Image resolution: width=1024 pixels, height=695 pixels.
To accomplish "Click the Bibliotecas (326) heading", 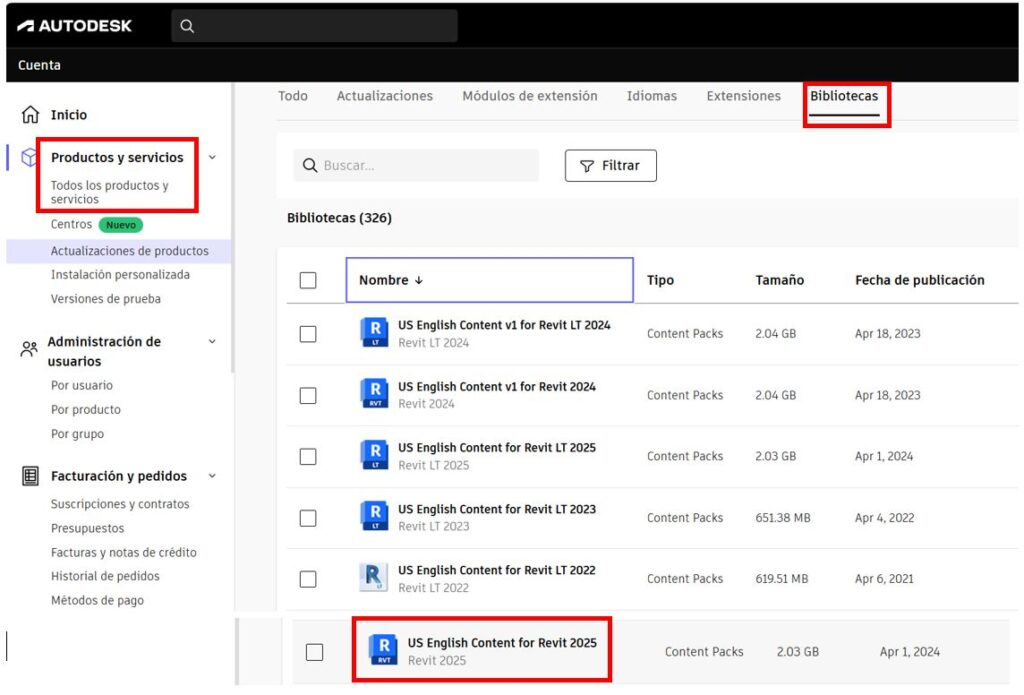I will [339, 218].
